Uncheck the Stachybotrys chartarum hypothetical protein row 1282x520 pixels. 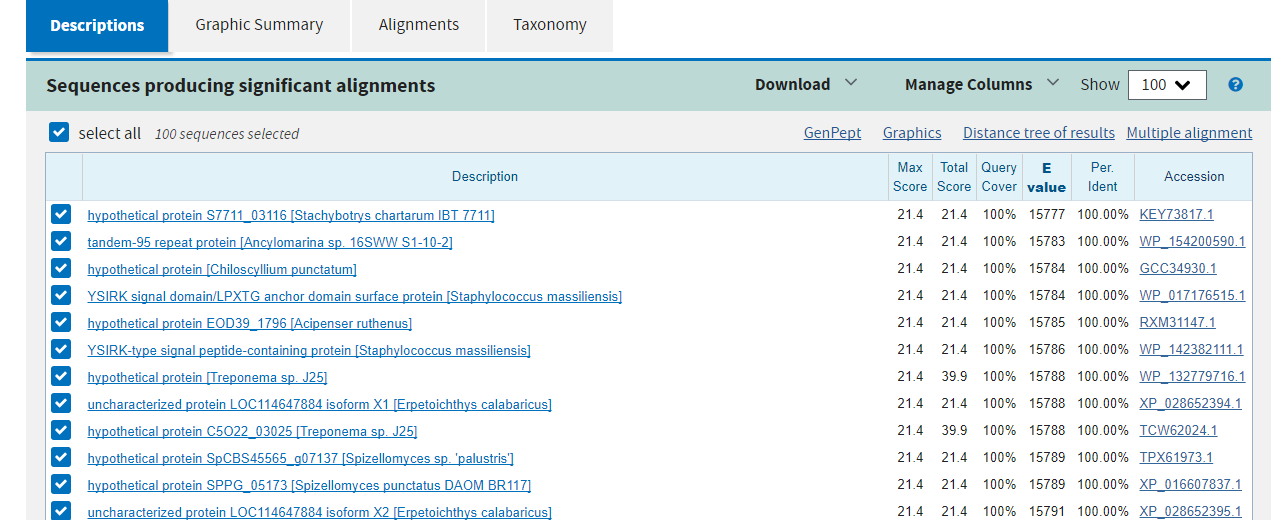pos(61,214)
